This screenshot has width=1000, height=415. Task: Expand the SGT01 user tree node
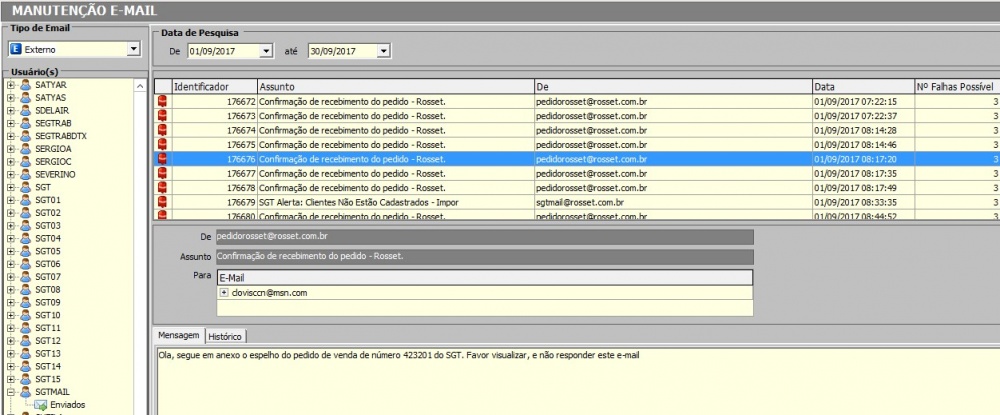click(x=11, y=200)
